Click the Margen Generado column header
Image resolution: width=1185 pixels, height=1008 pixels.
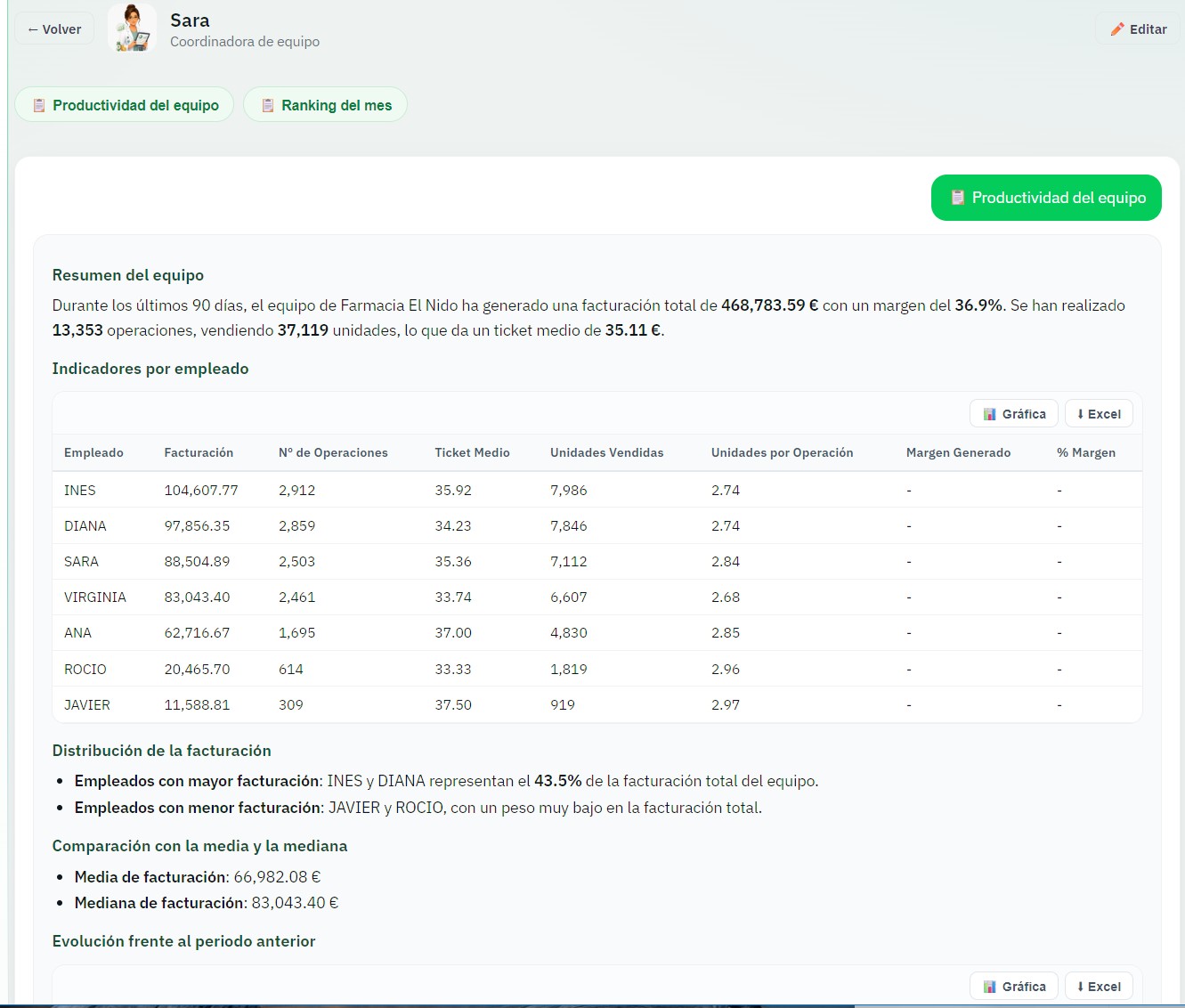point(958,452)
